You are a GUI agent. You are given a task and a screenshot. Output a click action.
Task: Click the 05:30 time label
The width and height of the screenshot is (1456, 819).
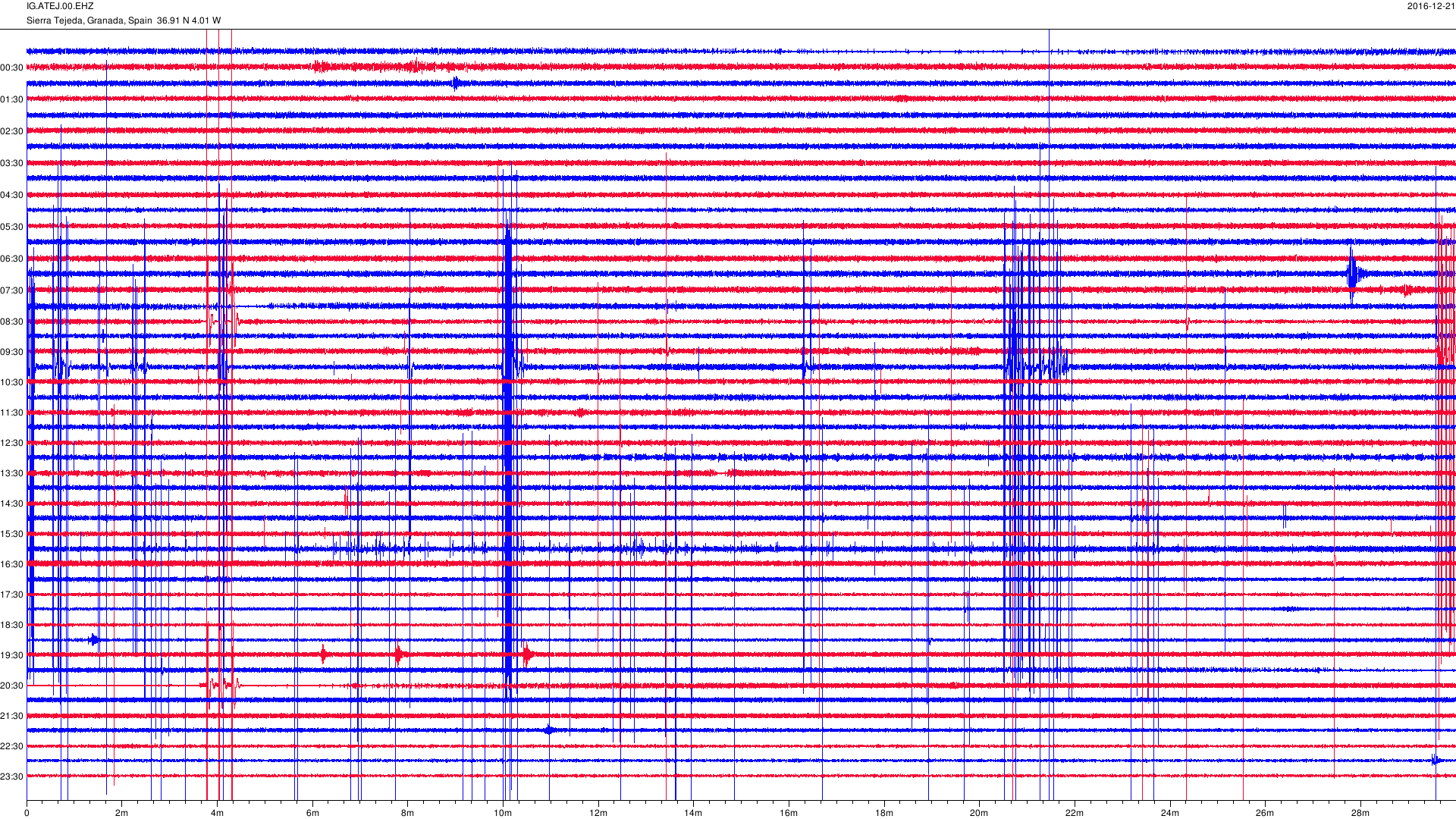point(12,227)
